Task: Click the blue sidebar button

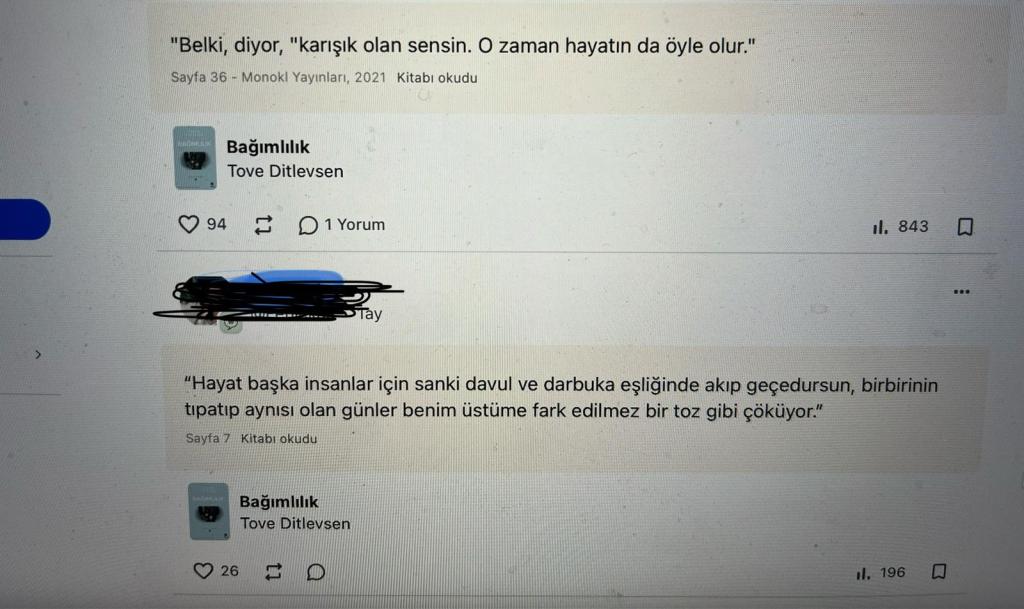Action: [25, 219]
